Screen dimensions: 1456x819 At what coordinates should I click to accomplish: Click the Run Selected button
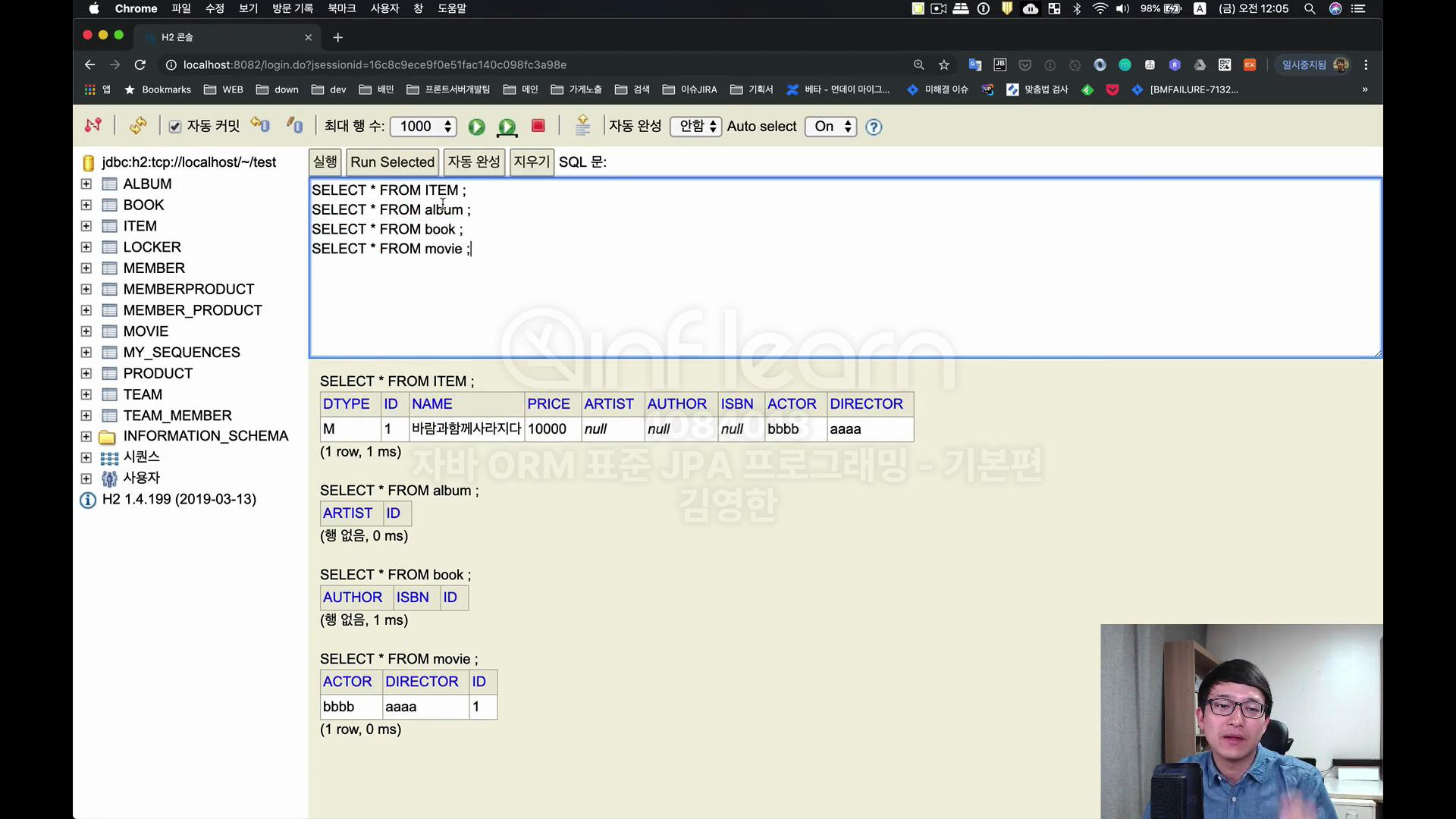[x=392, y=162]
